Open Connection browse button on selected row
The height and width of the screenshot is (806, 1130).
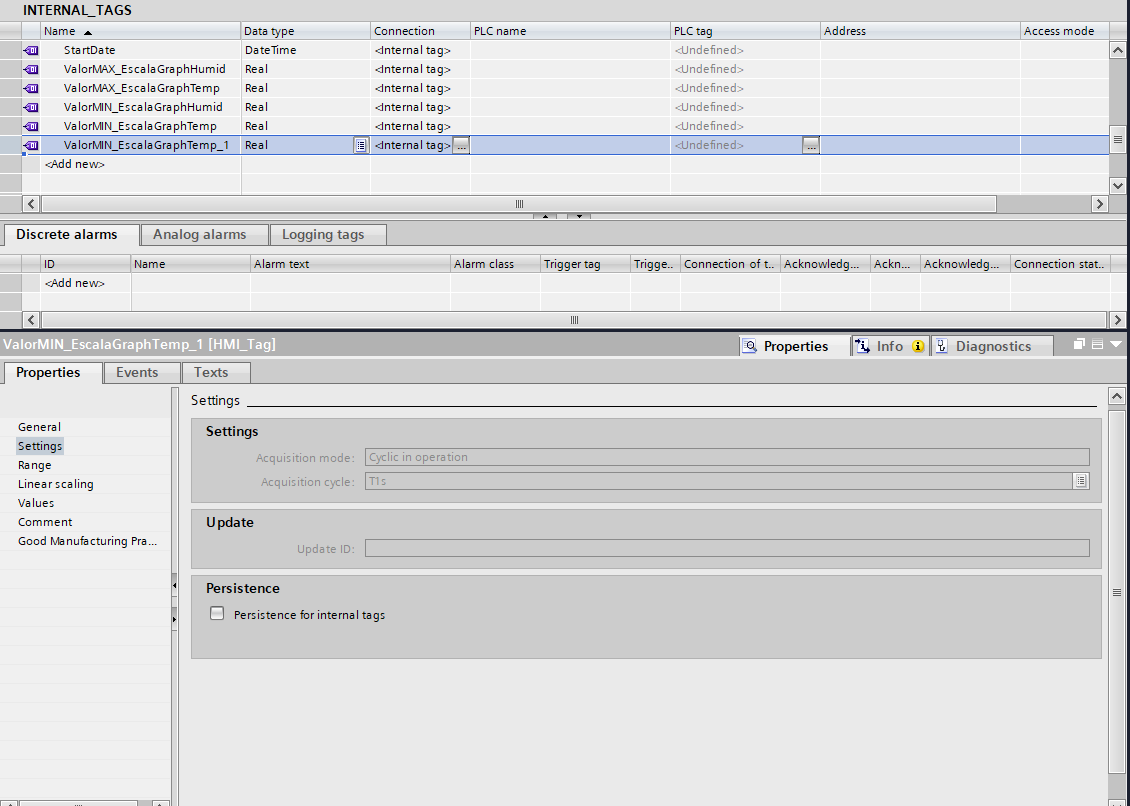[461, 145]
